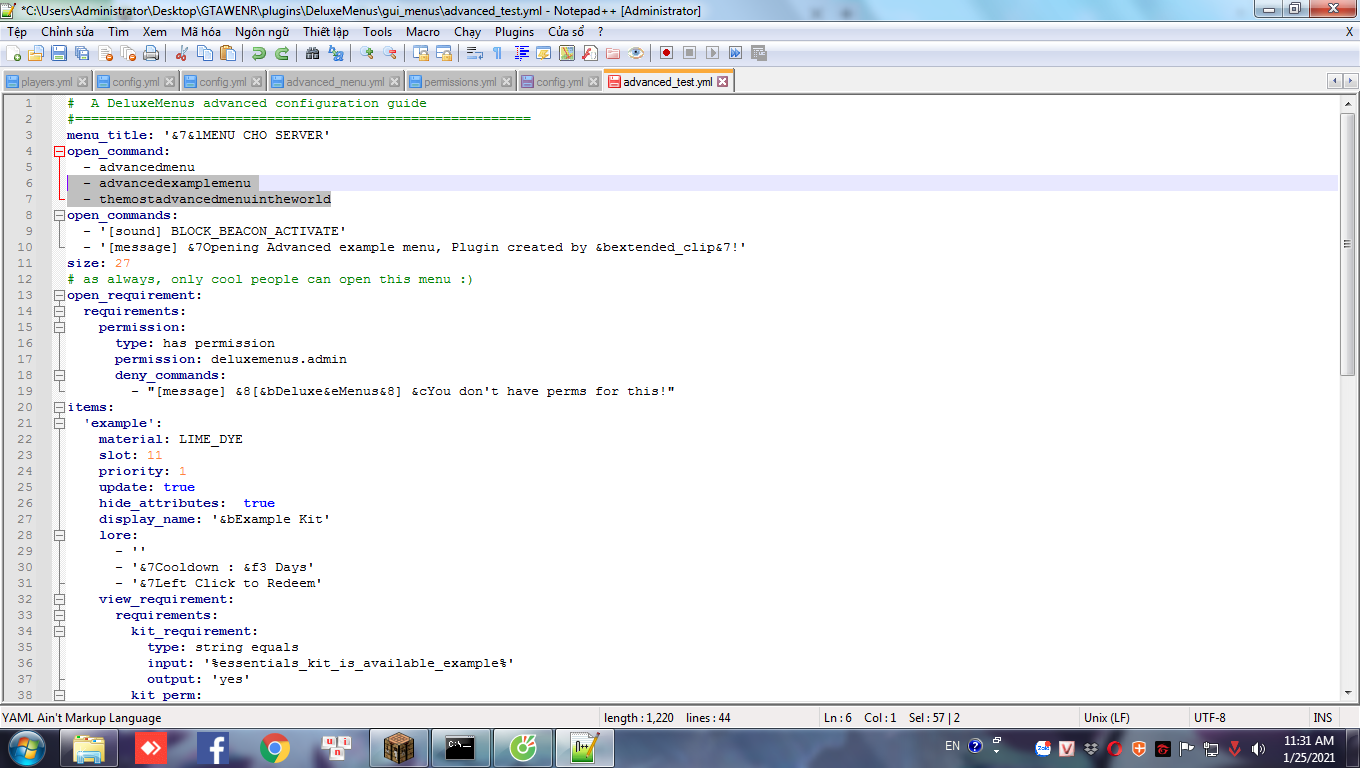
Task: Collapse the open_commands fold on line 8
Action: tap(59, 216)
